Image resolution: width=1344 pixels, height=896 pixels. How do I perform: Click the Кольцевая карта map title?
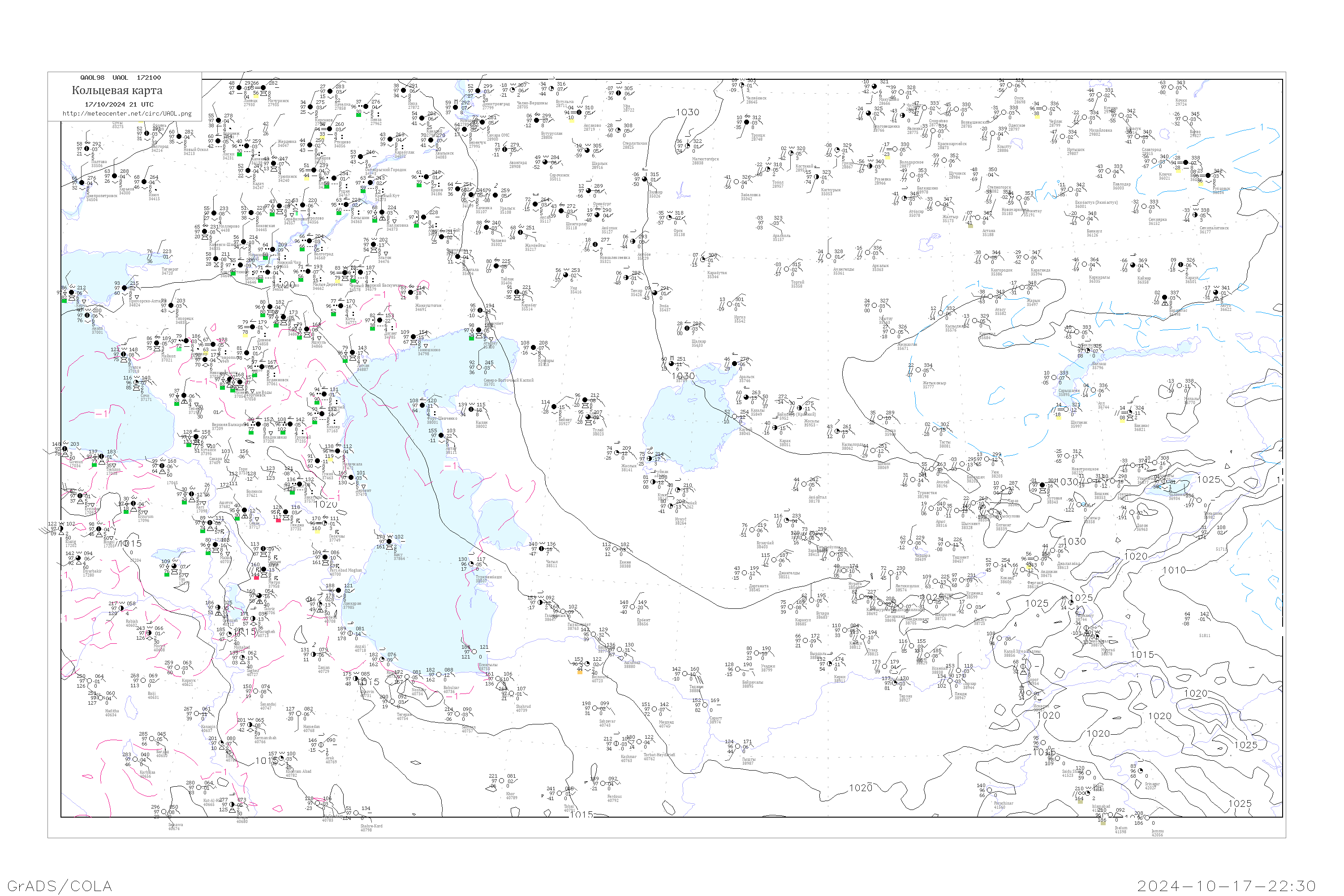[x=117, y=90]
